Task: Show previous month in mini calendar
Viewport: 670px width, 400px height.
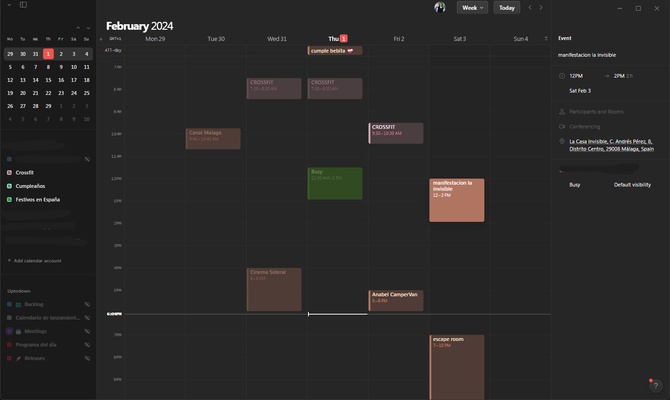Action: (78, 28)
